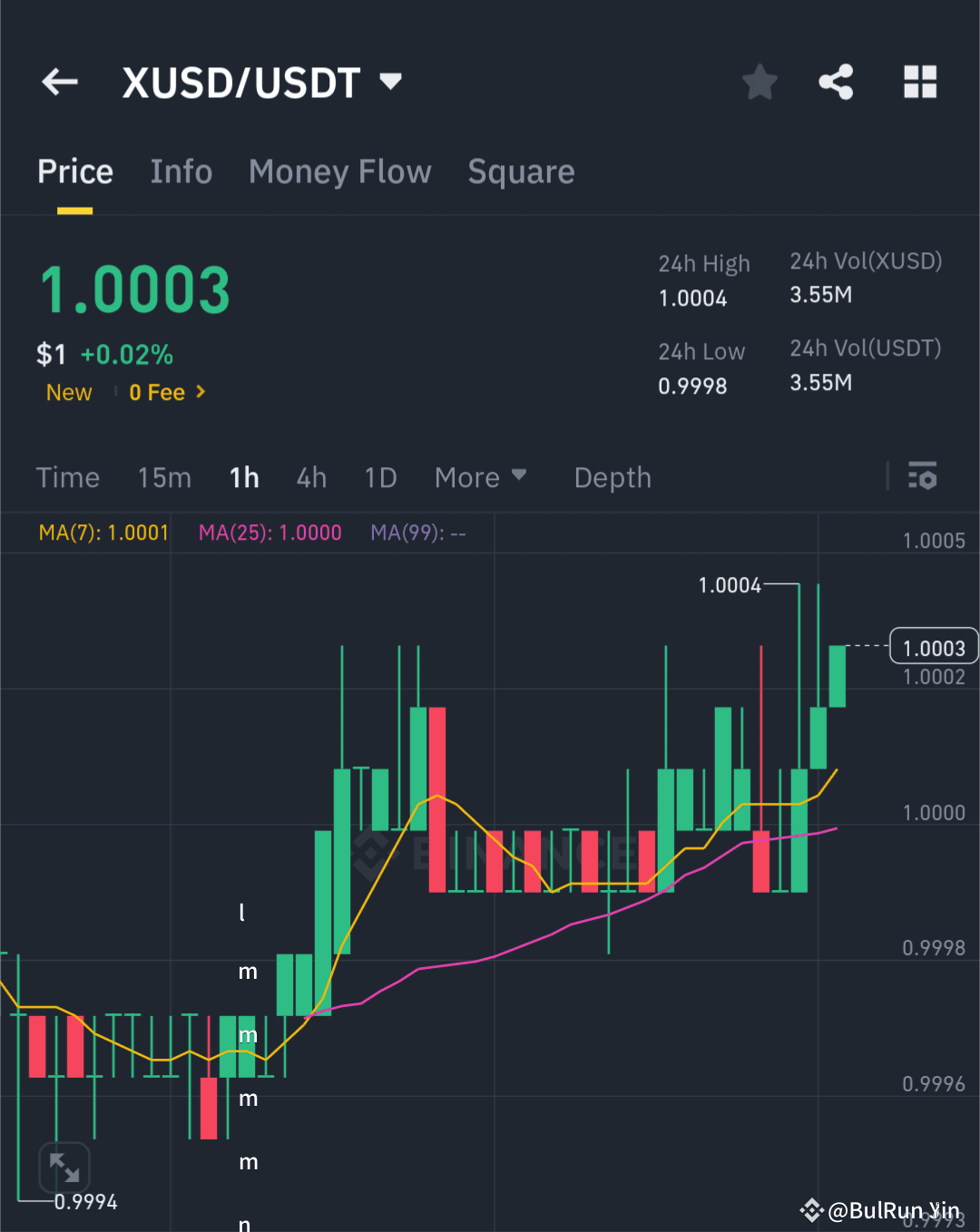This screenshot has height=1232, width=980.
Task: Tap the 24h Vol(USDT) label
Action: [x=866, y=348]
